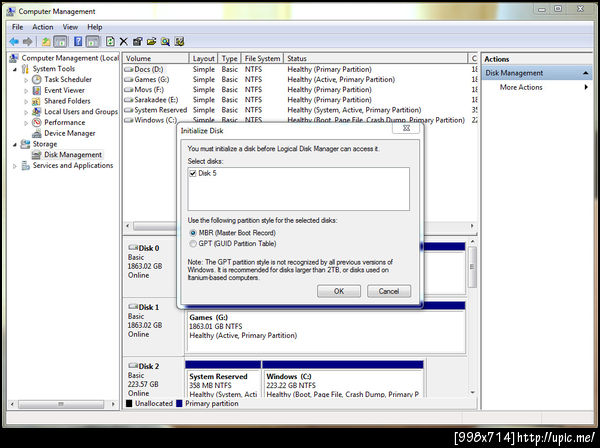Click the vertical scrollbar thumb in disk pane

pyautogui.click(x=472, y=267)
